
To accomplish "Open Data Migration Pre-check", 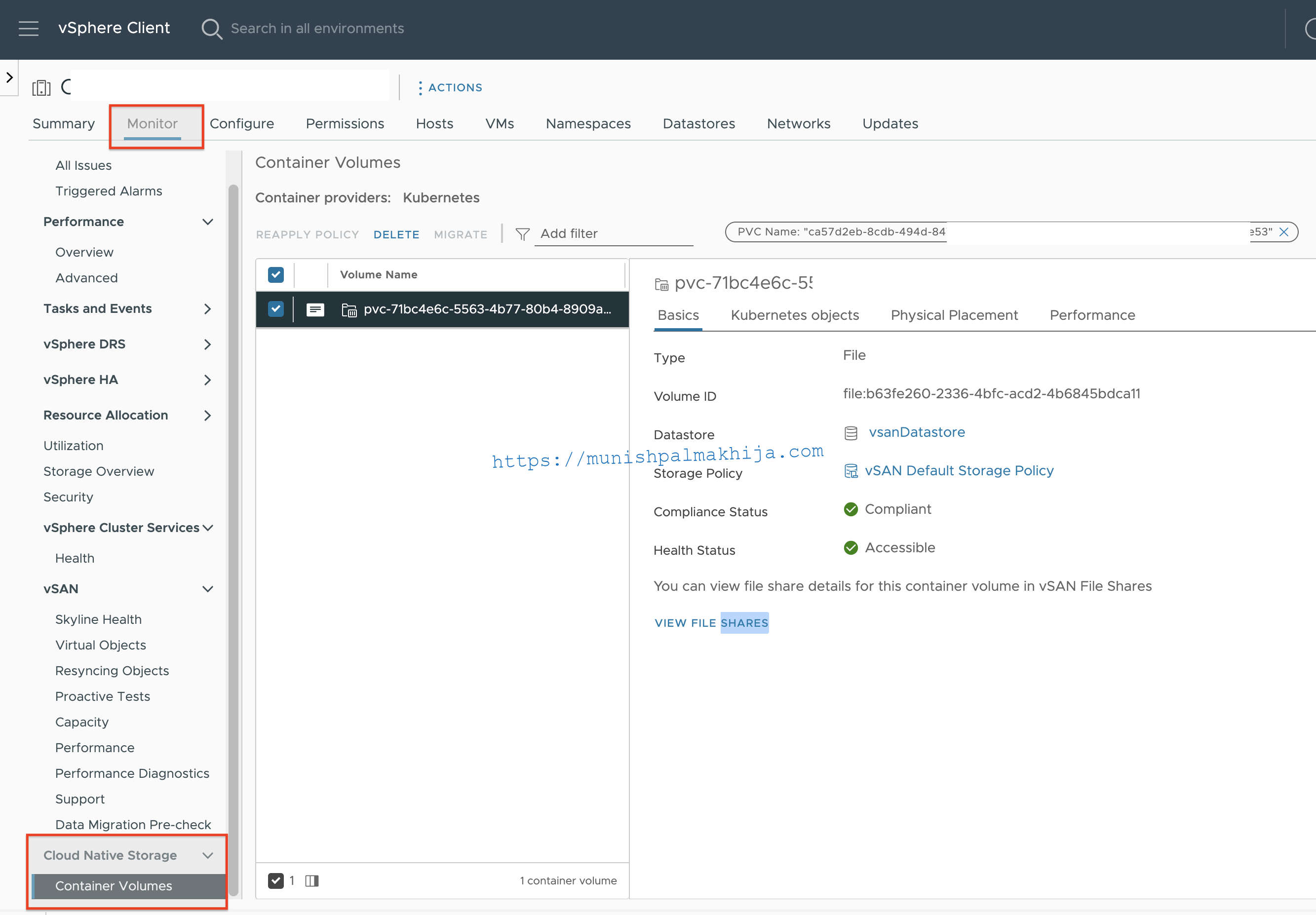I will pos(133,825).
